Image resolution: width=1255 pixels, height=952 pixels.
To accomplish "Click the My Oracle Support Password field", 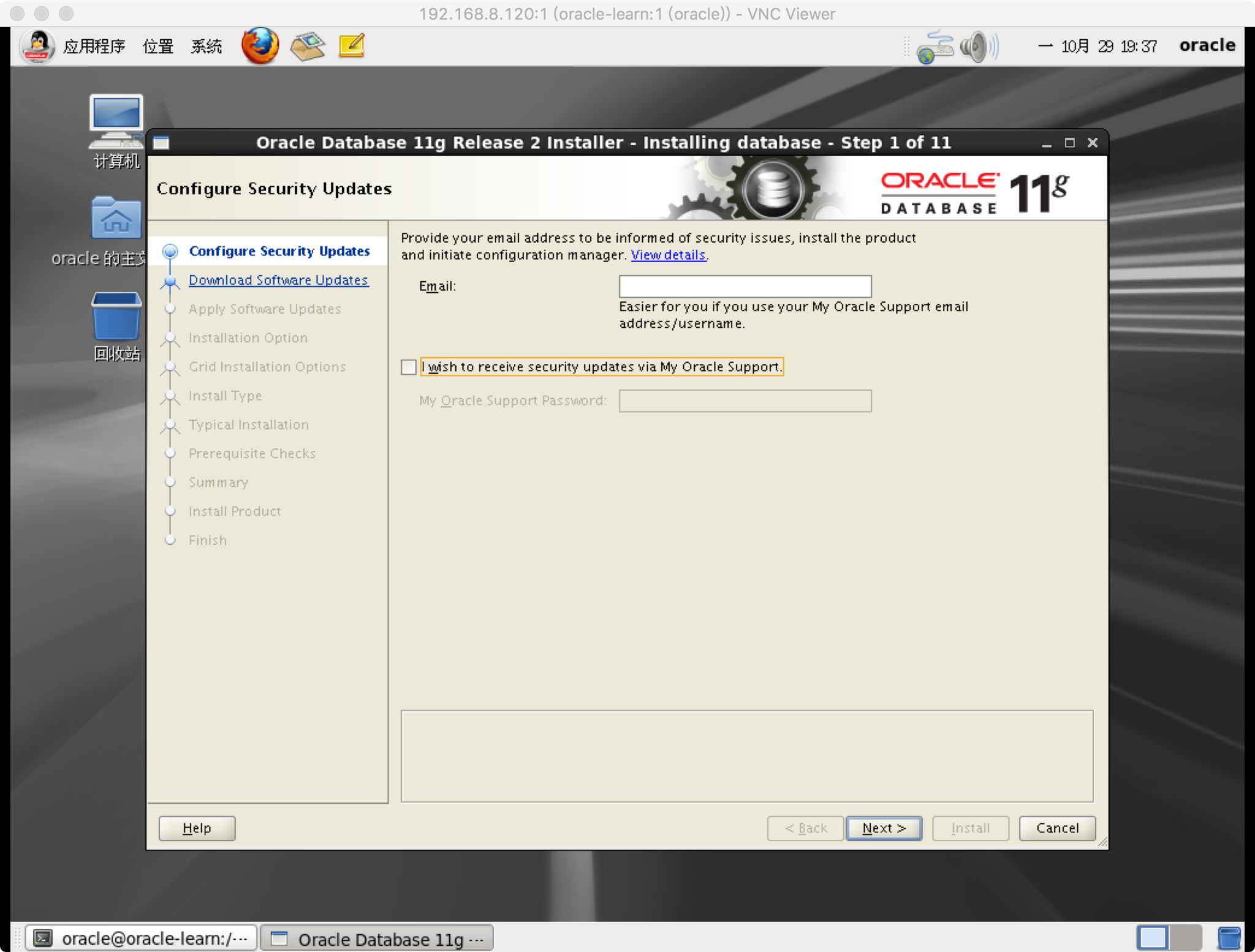I will [x=745, y=400].
